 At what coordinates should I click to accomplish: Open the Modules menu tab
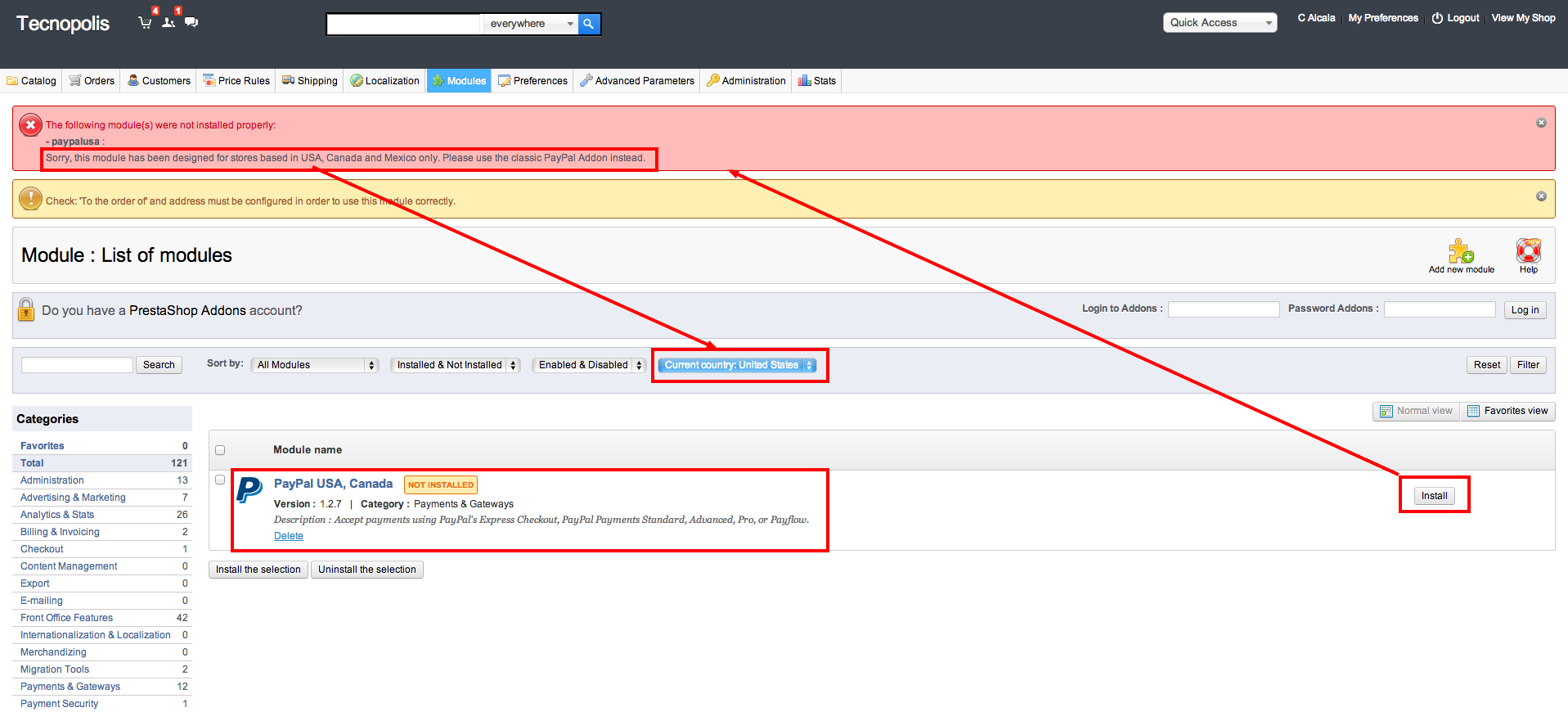[459, 81]
